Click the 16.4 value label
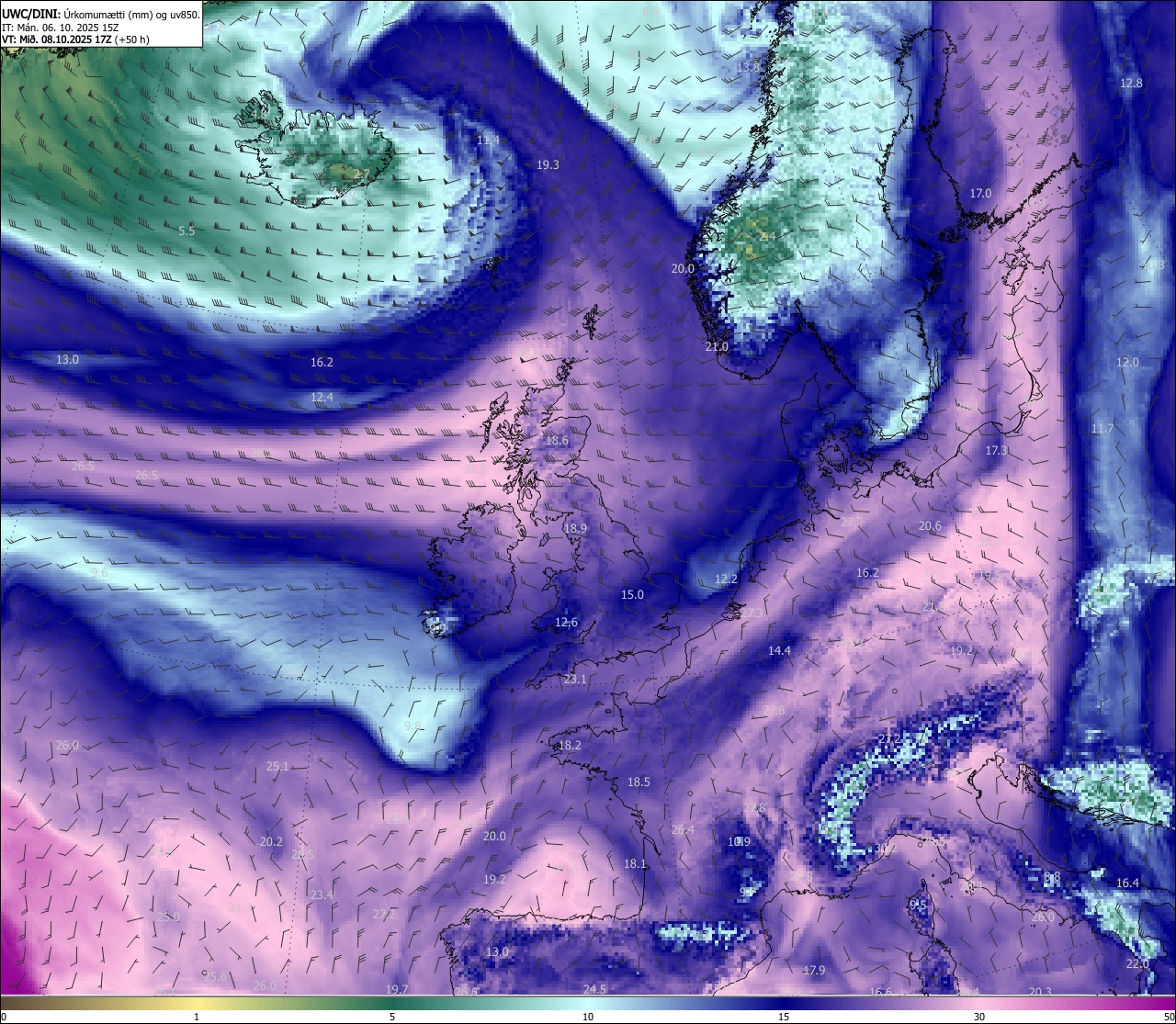Image resolution: width=1176 pixels, height=1024 pixels. tap(1127, 883)
